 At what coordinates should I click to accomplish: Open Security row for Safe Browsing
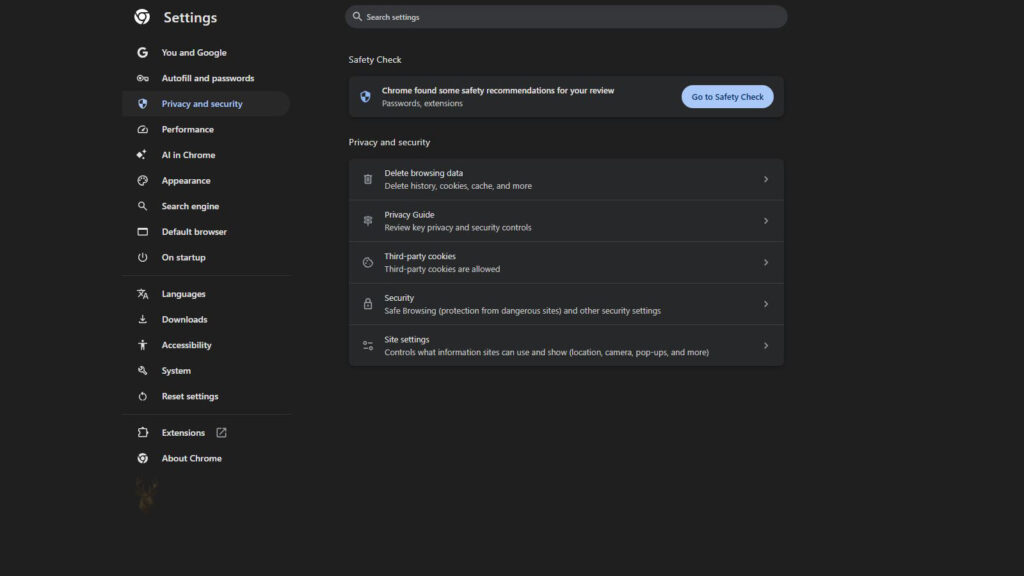point(566,304)
